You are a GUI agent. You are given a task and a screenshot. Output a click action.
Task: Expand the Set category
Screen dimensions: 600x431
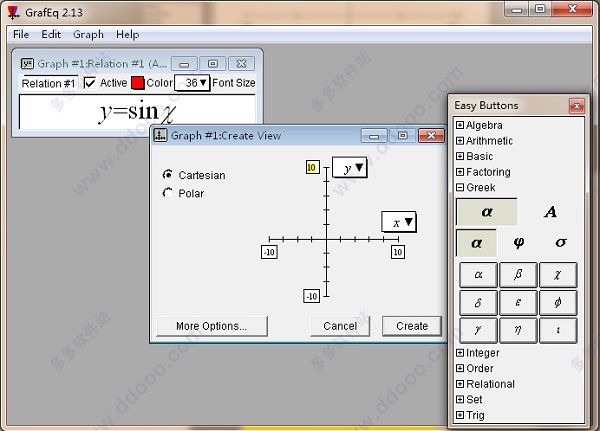(460, 400)
